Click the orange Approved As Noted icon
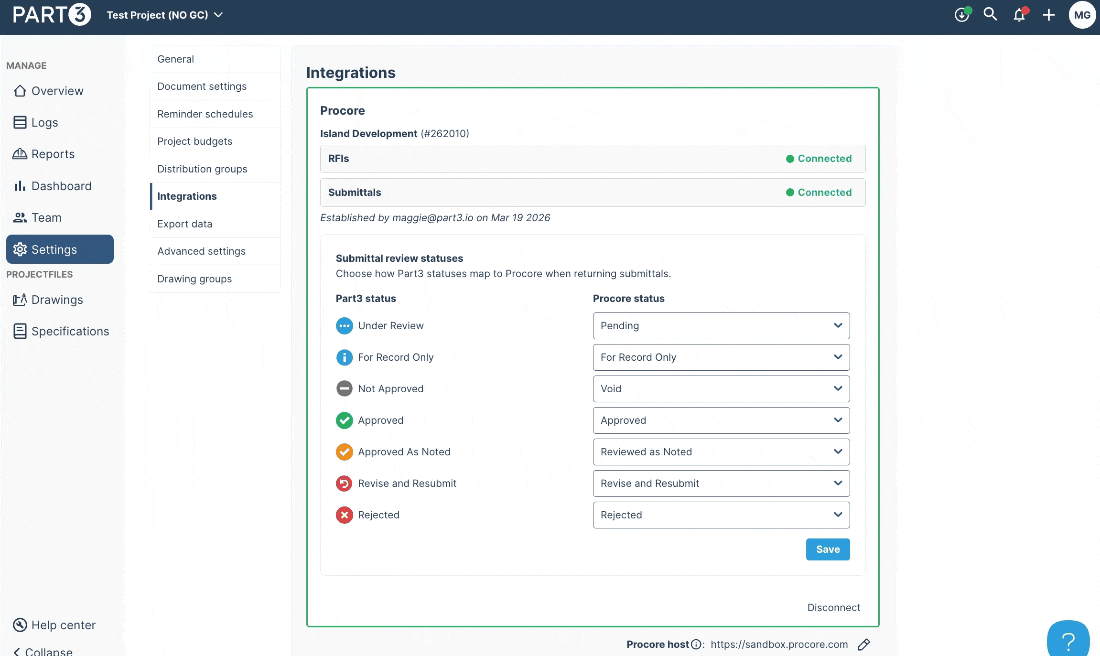Viewport: 1100px width, 656px height. click(x=344, y=452)
